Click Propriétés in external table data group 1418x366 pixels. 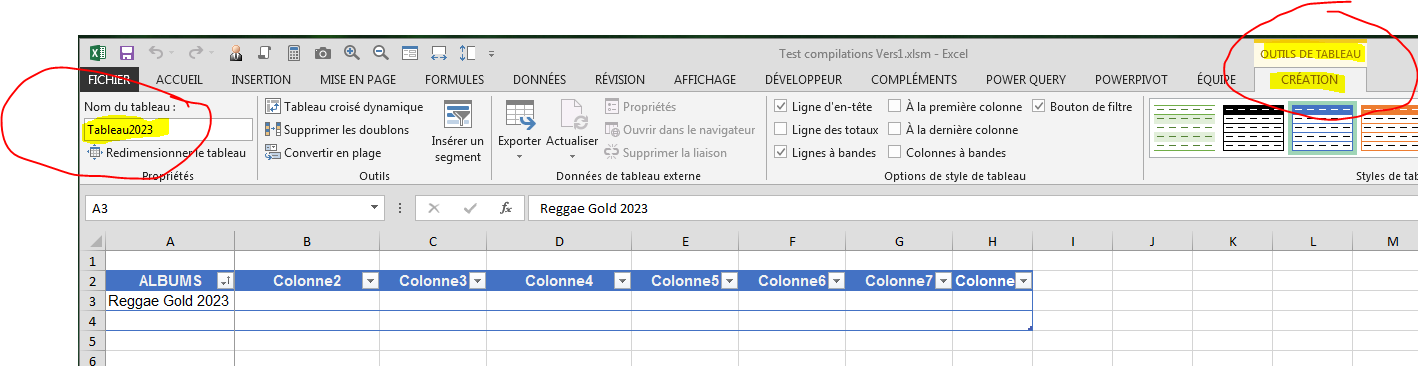coord(641,107)
